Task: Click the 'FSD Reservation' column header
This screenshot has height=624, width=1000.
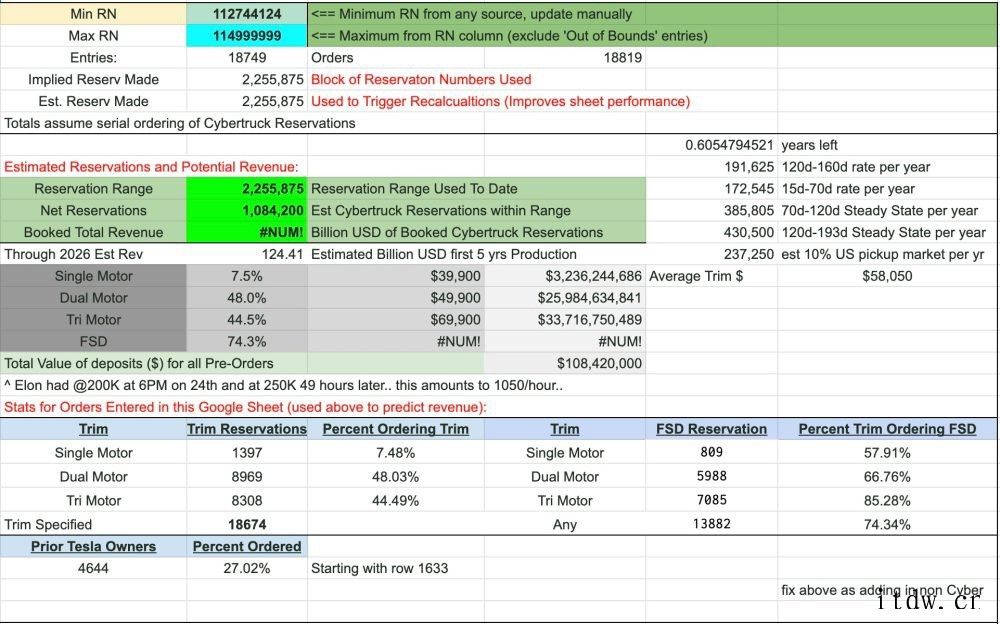Action: 711,429
